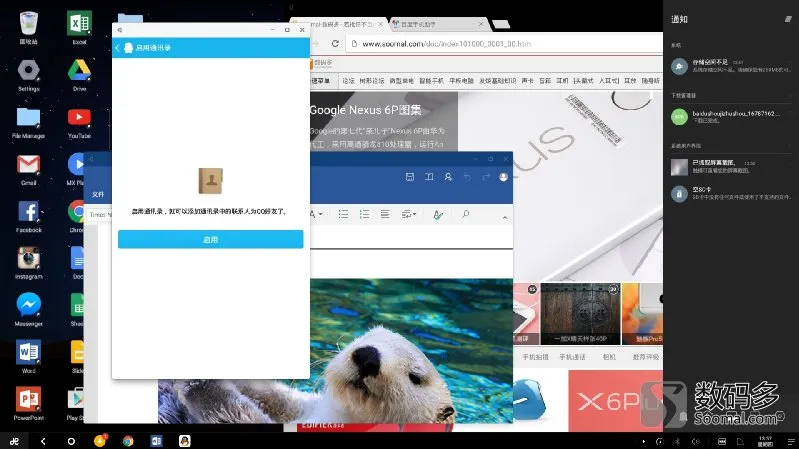Image resolution: width=799 pixels, height=449 pixels.
Task: Click 声卡 in the website navigation
Action: 527,81
